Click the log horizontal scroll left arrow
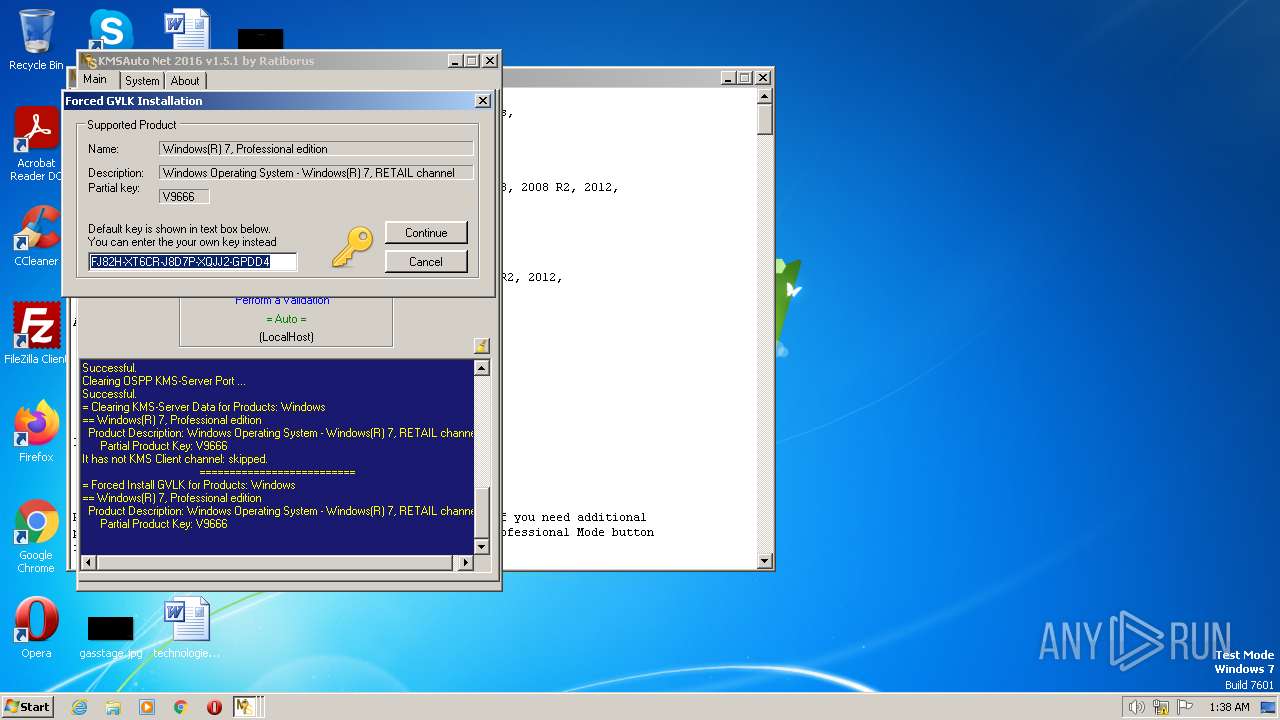The height and width of the screenshot is (720, 1280). pyautogui.click(x=88, y=563)
